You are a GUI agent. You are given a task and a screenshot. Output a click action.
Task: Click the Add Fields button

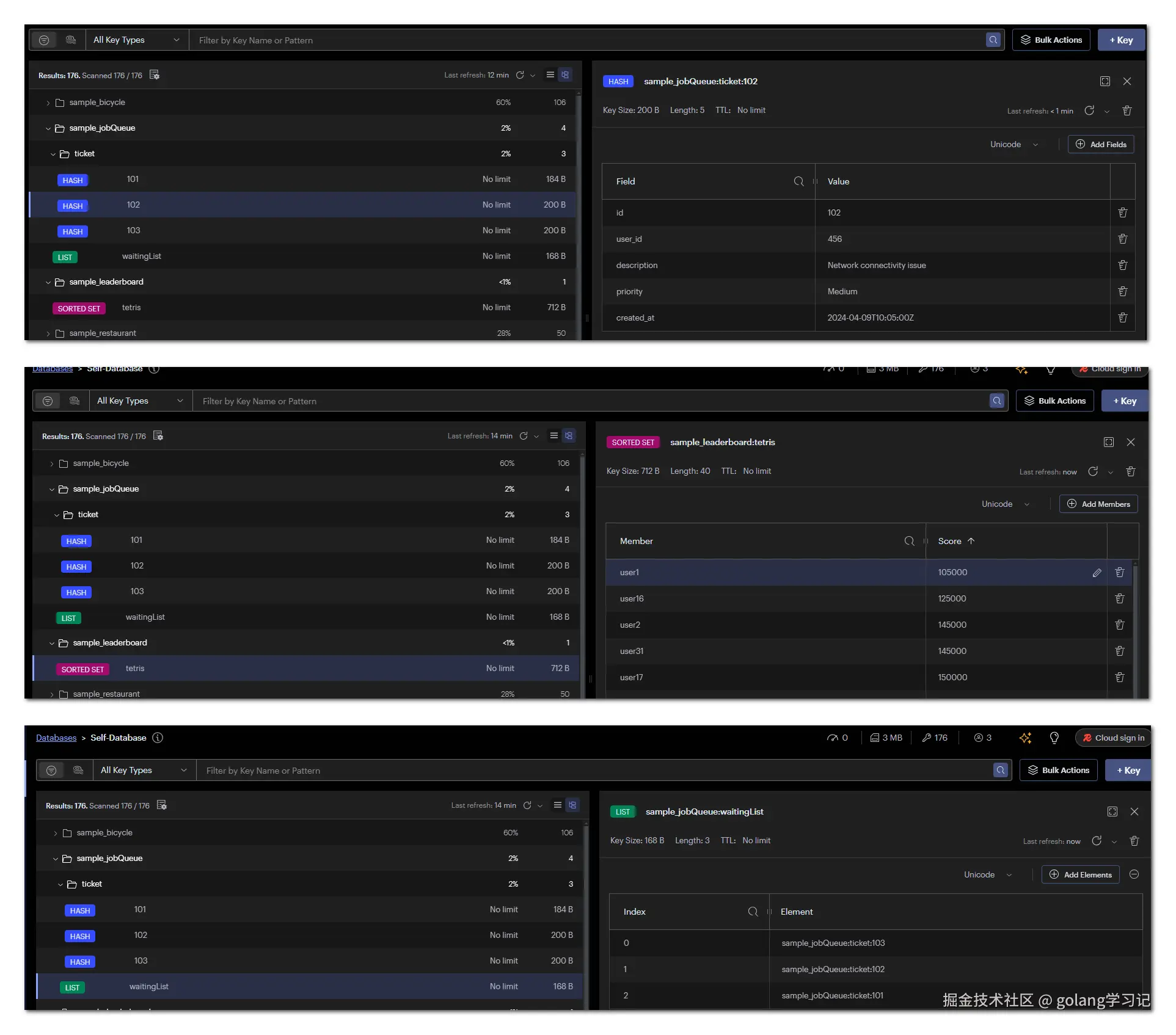point(1101,145)
